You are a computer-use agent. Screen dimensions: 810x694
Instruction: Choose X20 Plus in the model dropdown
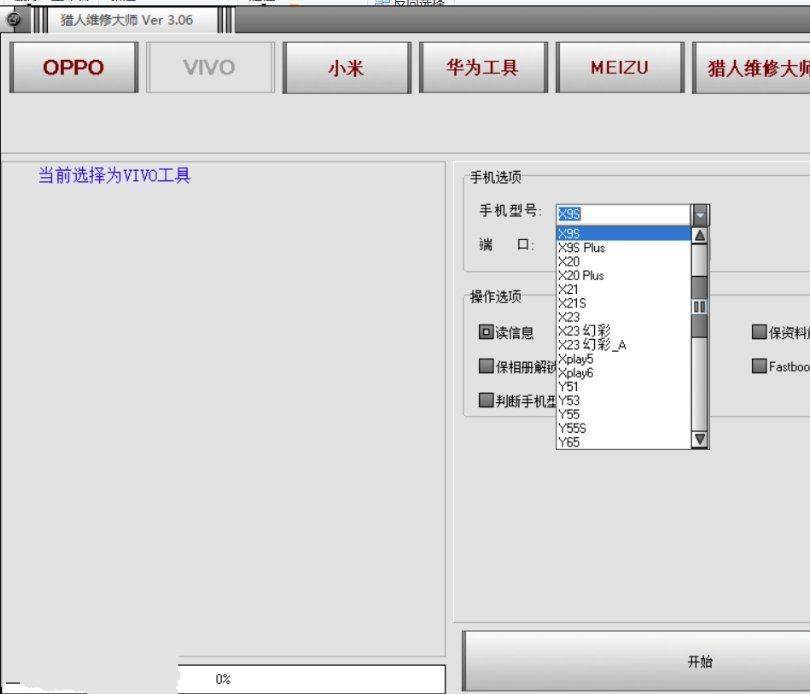pos(581,275)
